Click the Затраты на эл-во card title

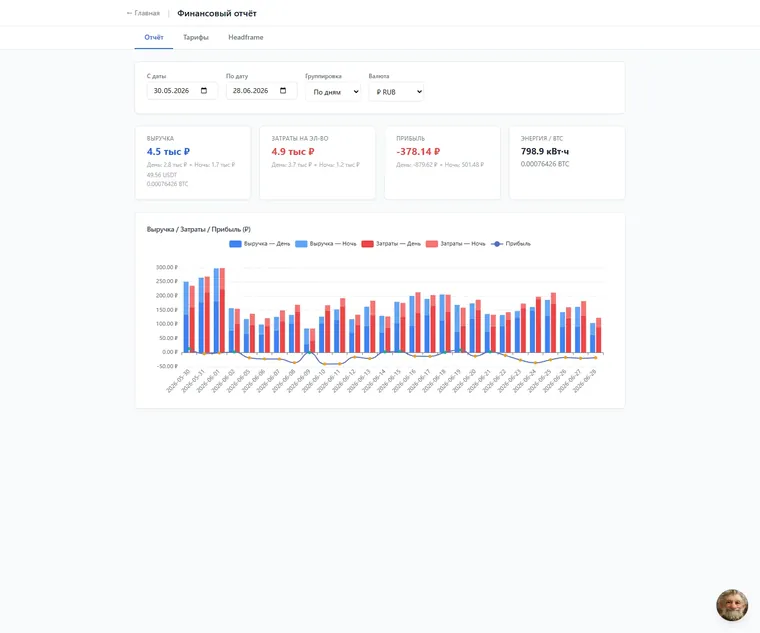pyautogui.click(x=300, y=139)
